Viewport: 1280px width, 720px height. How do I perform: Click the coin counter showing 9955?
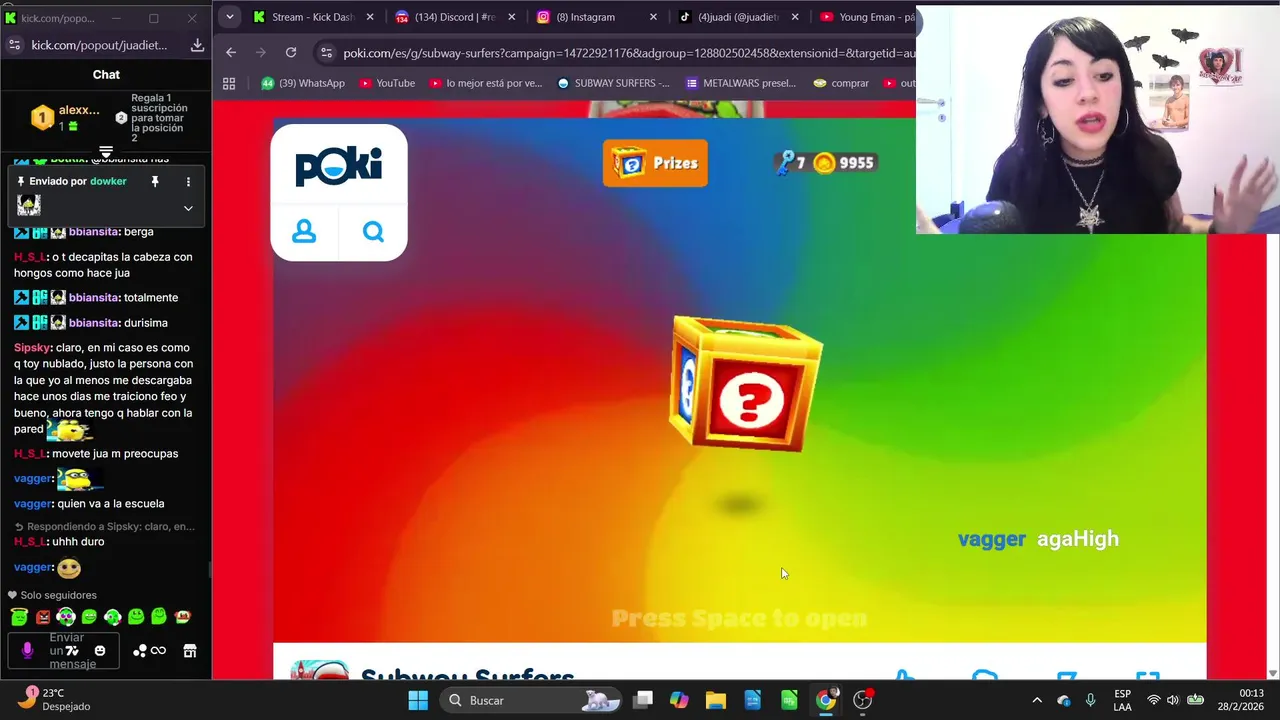click(844, 163)
